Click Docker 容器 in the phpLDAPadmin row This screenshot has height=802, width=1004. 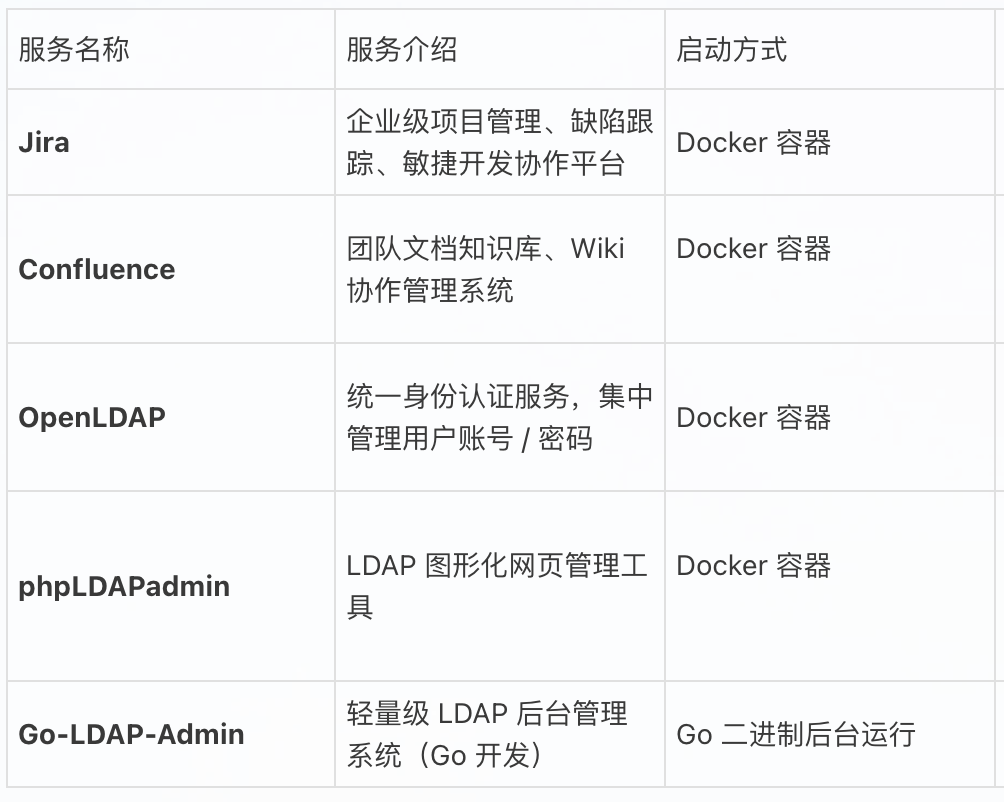754,566
